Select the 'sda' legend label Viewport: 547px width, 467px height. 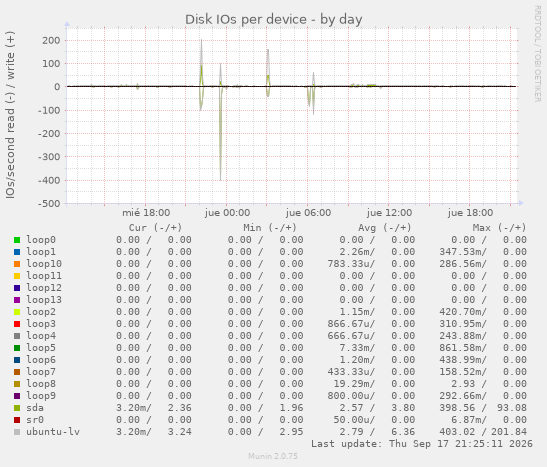coord(35,408)
